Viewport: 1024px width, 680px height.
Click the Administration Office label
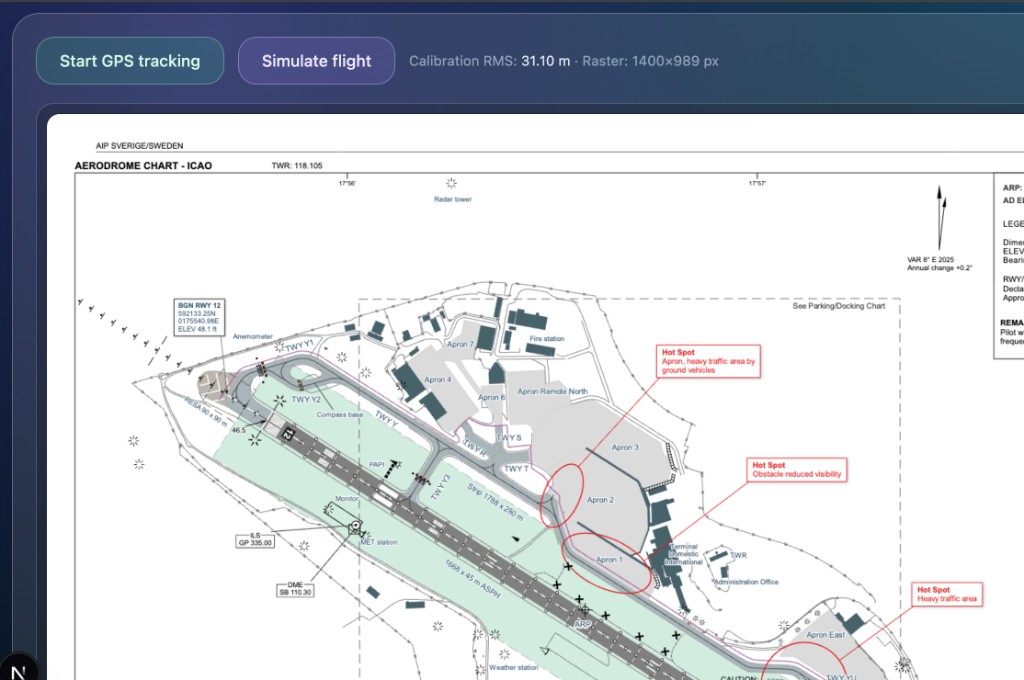(746, 581)
